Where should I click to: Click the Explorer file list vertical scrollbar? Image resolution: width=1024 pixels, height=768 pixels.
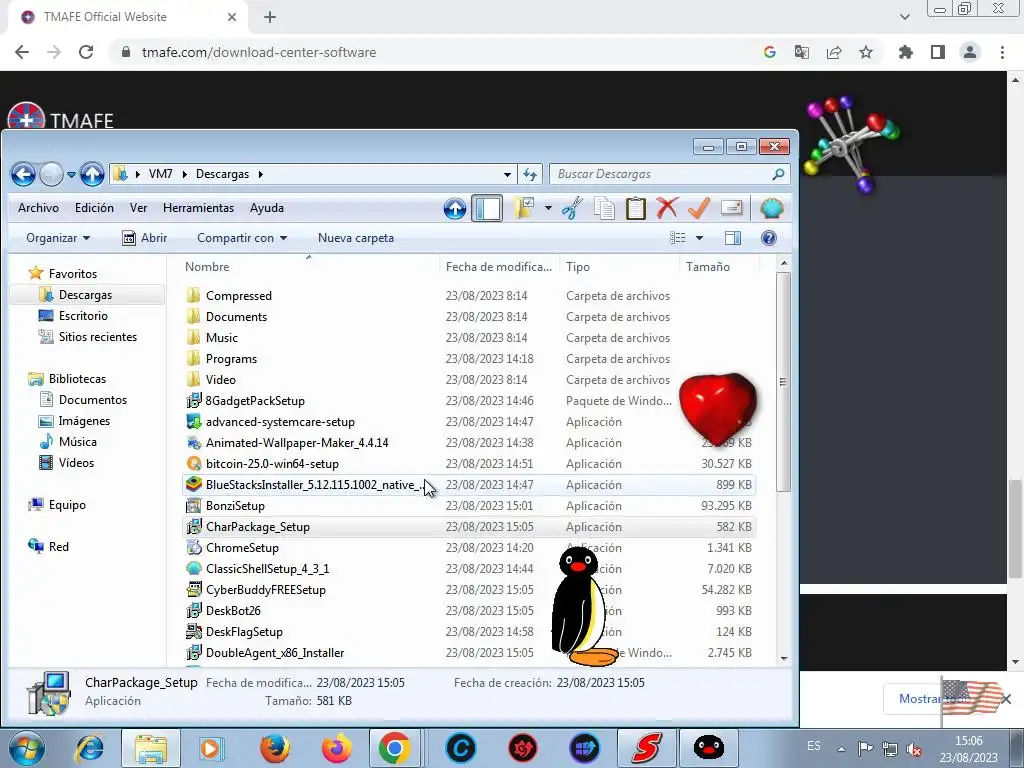coord(784,382)
